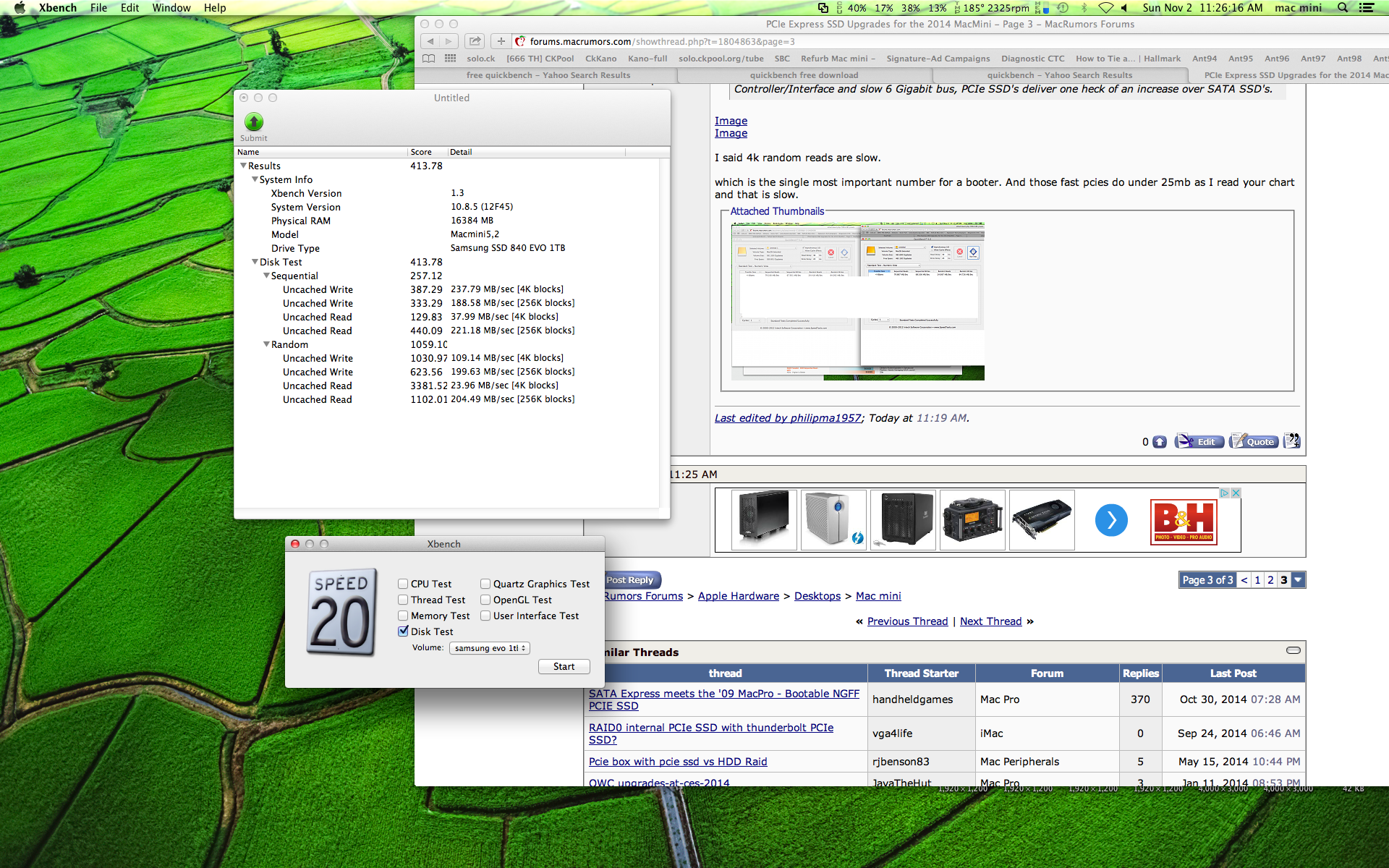
Task: Open the attached screenshot thumbnail
Action: (x=858, y=301)
